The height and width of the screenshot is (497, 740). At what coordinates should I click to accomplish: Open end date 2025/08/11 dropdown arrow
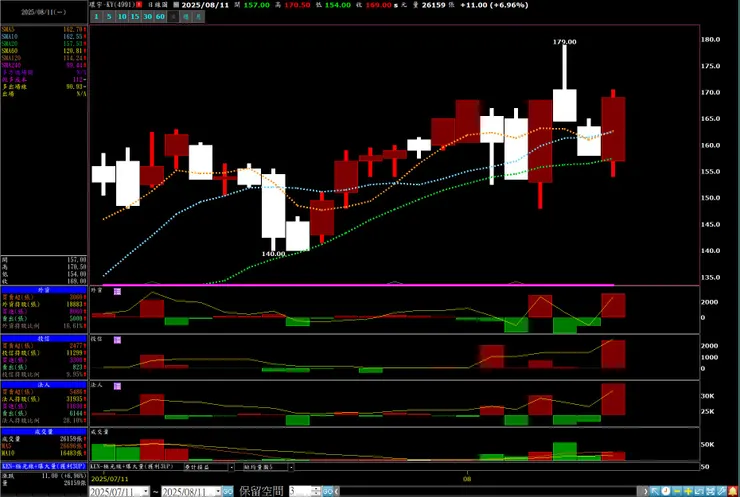tap(218, 491)
